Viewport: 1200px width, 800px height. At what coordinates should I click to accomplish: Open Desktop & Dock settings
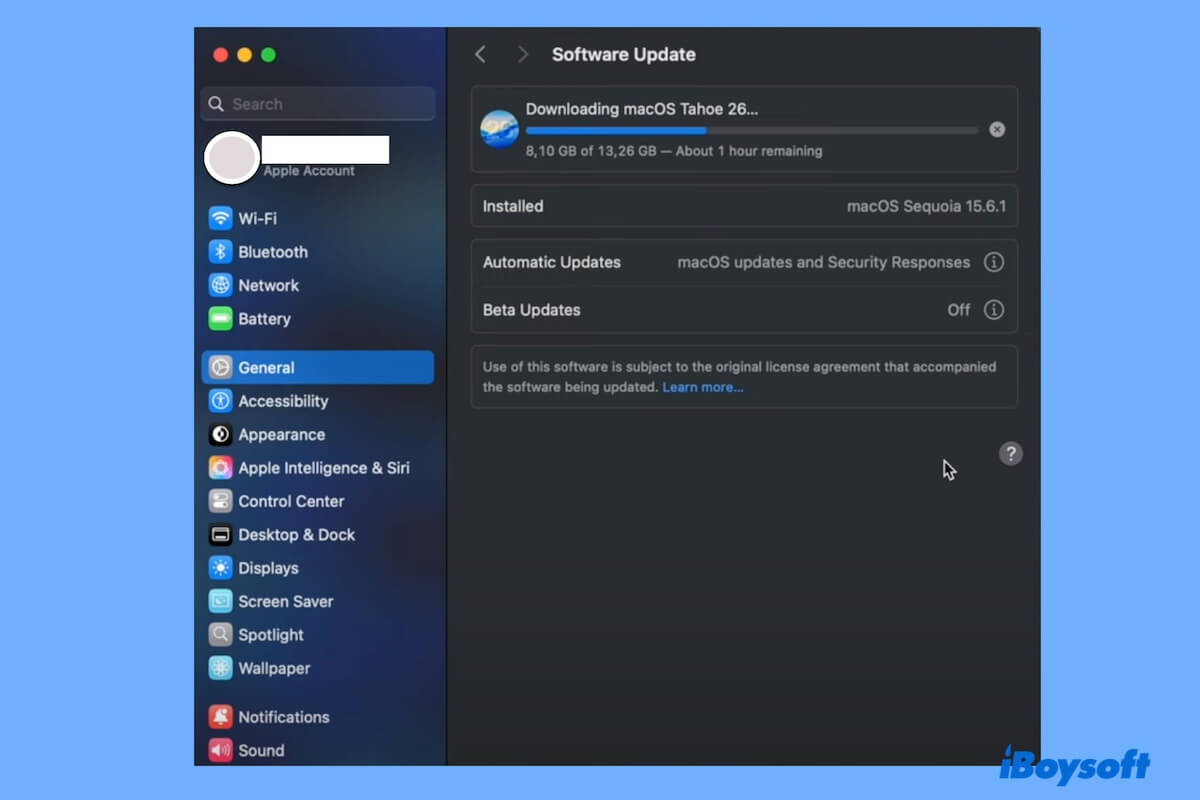pyautogui.click(x=296, y=535)
